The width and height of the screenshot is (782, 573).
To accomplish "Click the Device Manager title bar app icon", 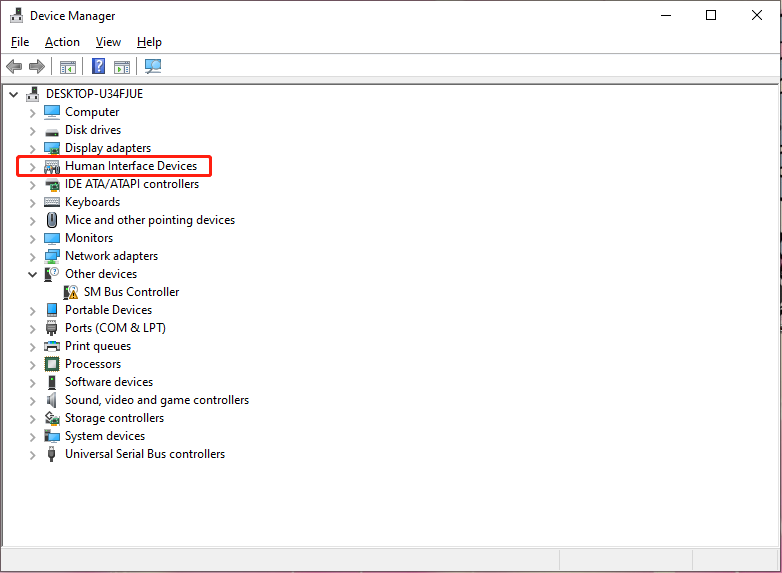I will pos(16,15).
